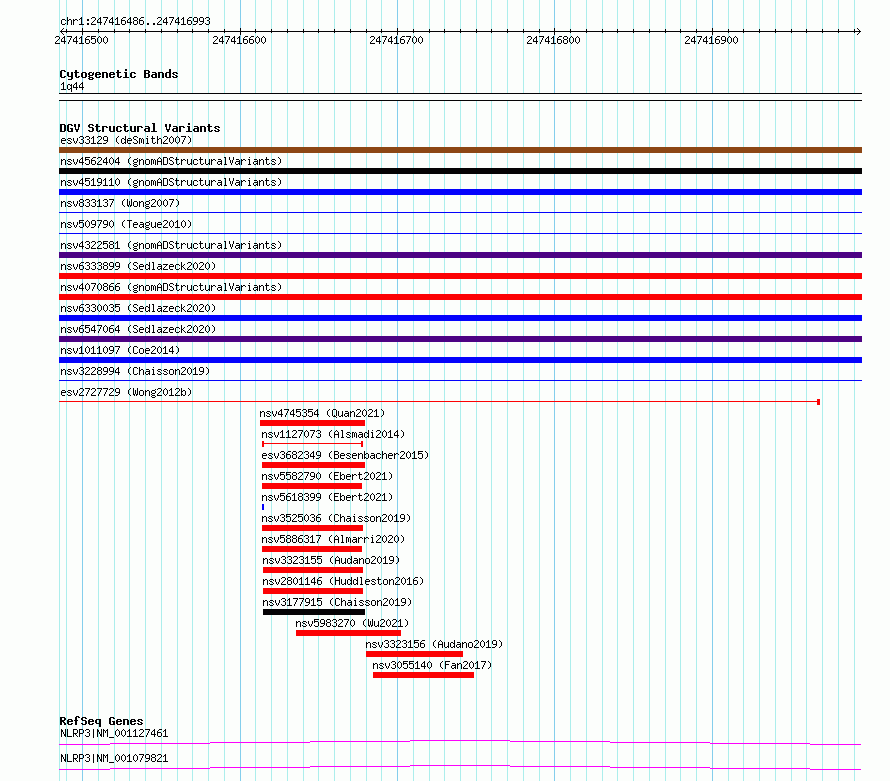890x781 pixels.
Task: Click nsv5886317 (Almarri2020) label
Action: click(x=333, y=539)
